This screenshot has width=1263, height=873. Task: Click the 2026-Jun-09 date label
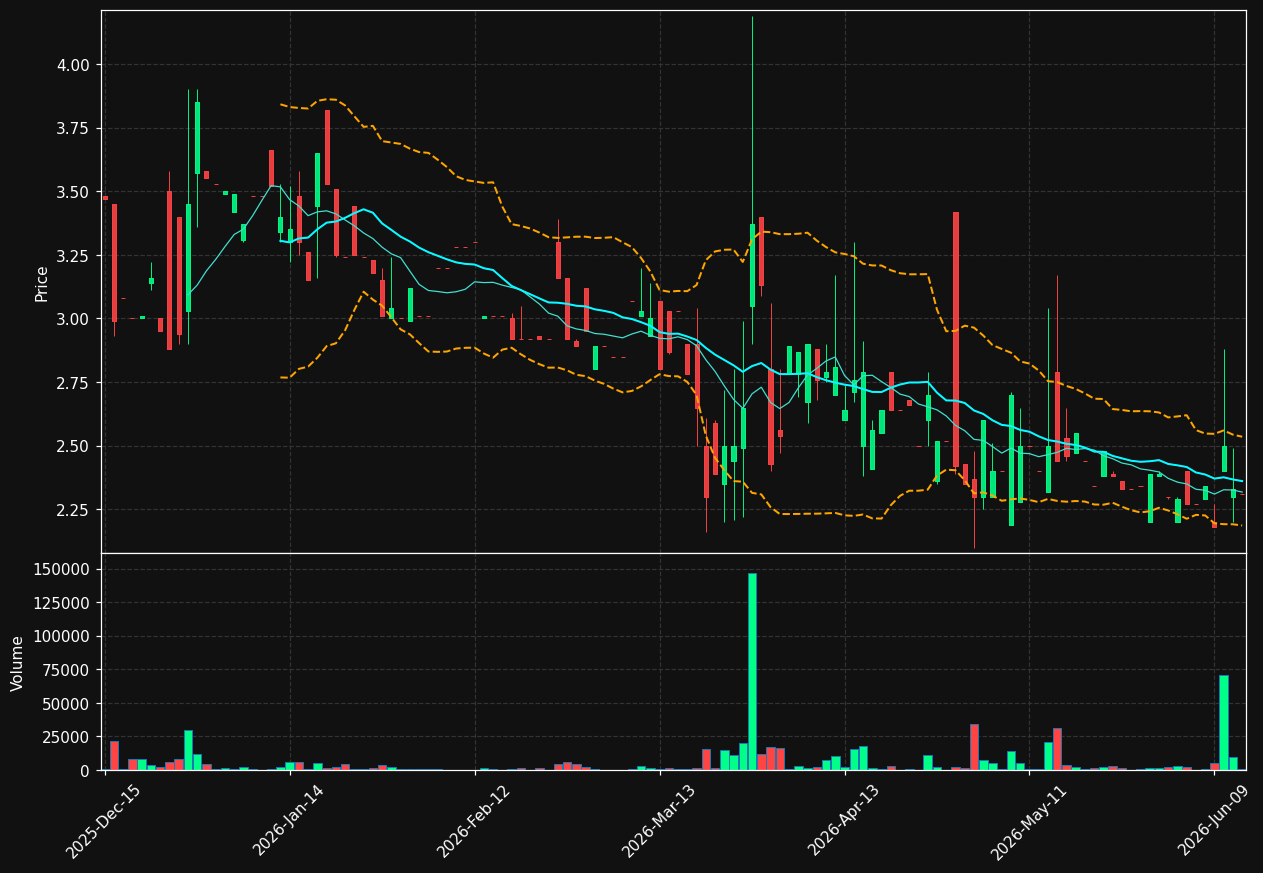[1213, 821]
